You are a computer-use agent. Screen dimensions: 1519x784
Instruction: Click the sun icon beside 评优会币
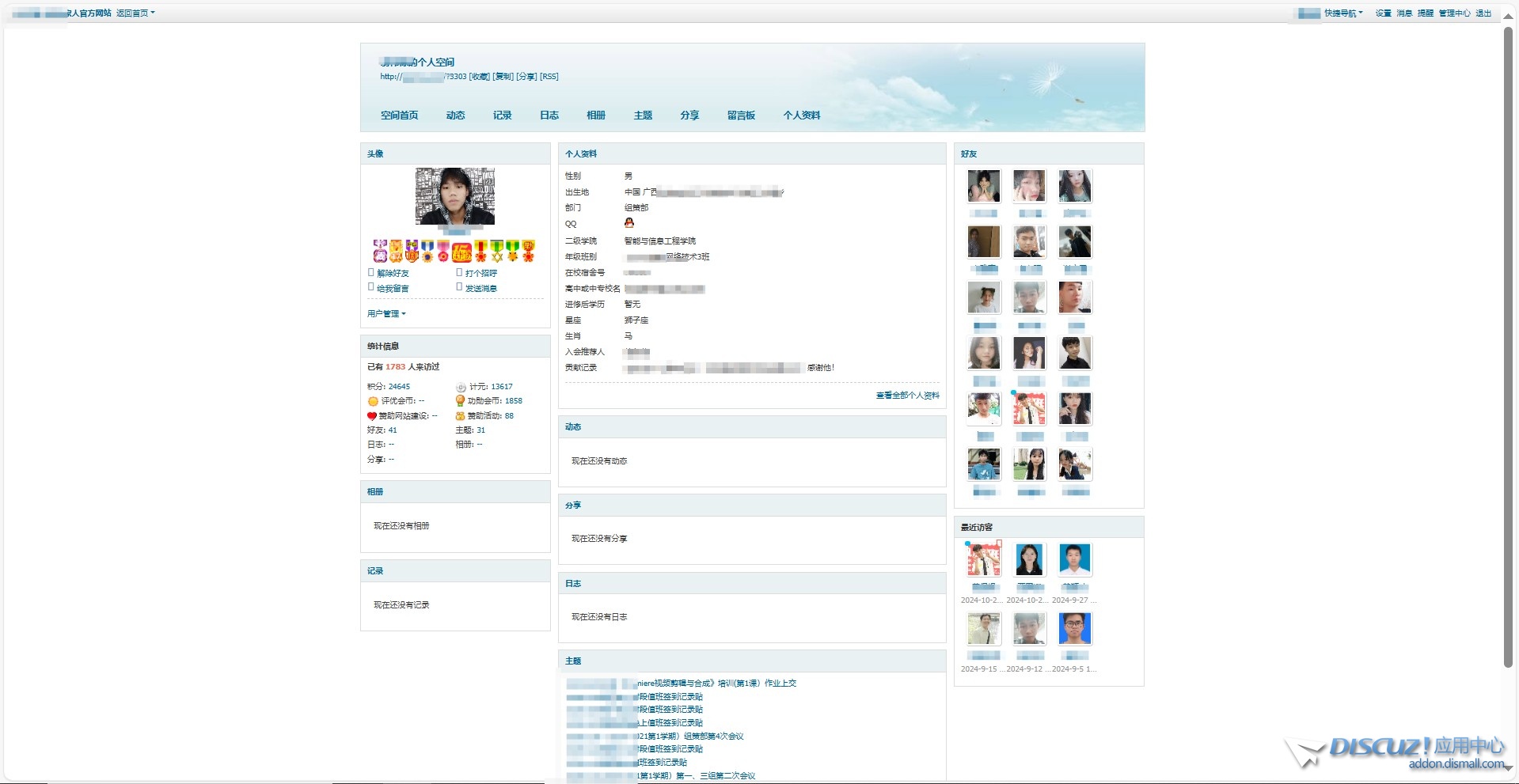pos(373,401)
